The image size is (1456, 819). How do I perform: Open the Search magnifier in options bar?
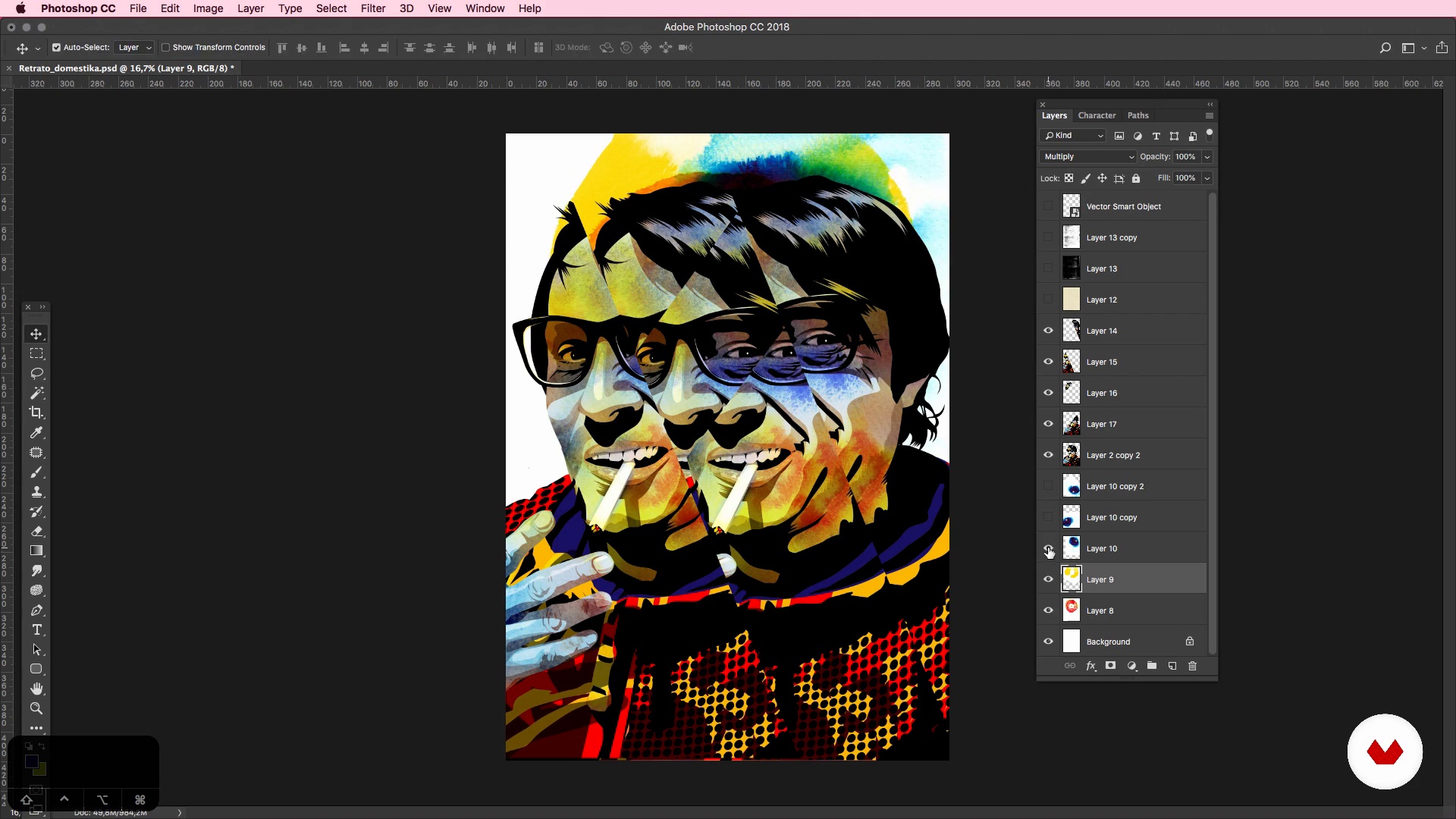(x=1385, y=48)
